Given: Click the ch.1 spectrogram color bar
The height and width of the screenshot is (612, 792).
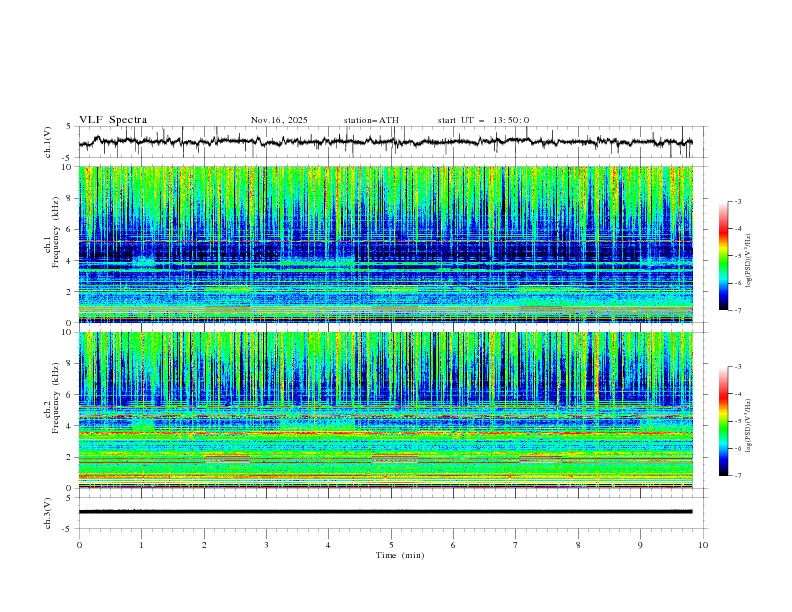Looking at the screenshot, I should (723, 256).
